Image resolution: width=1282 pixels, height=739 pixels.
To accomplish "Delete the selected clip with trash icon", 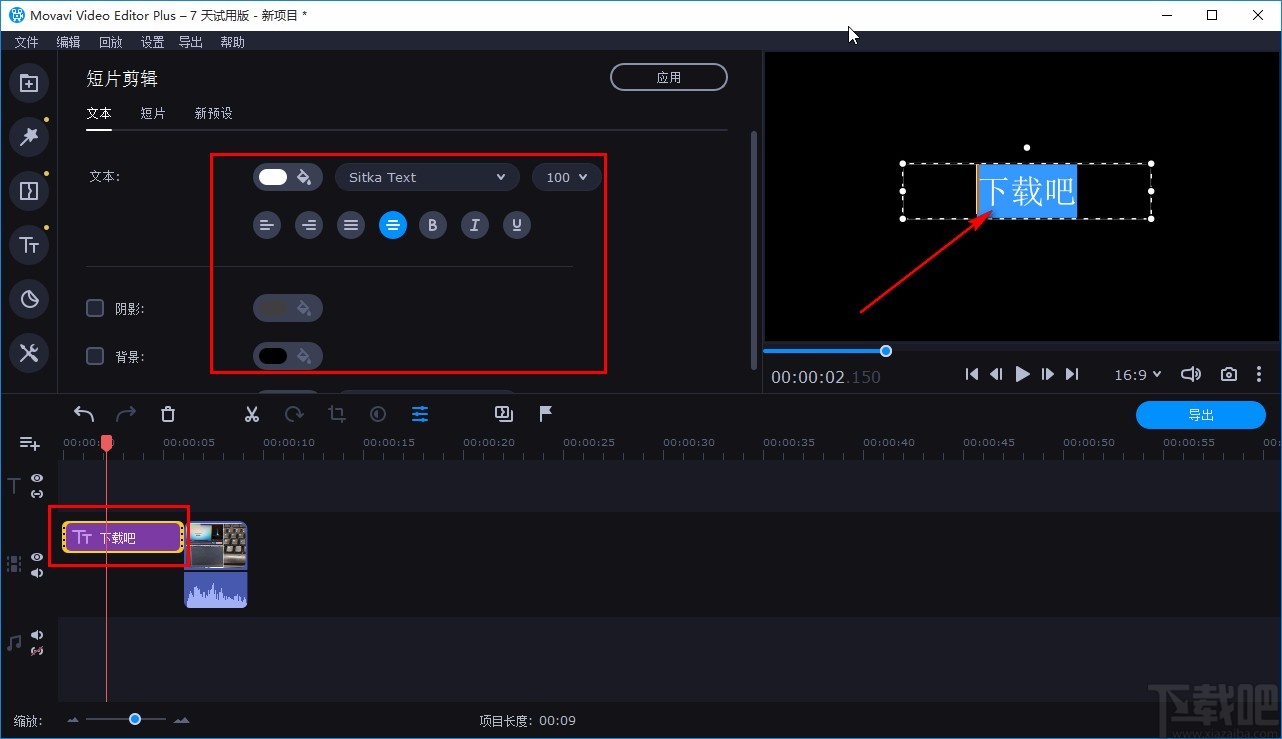I will [168, 414].
